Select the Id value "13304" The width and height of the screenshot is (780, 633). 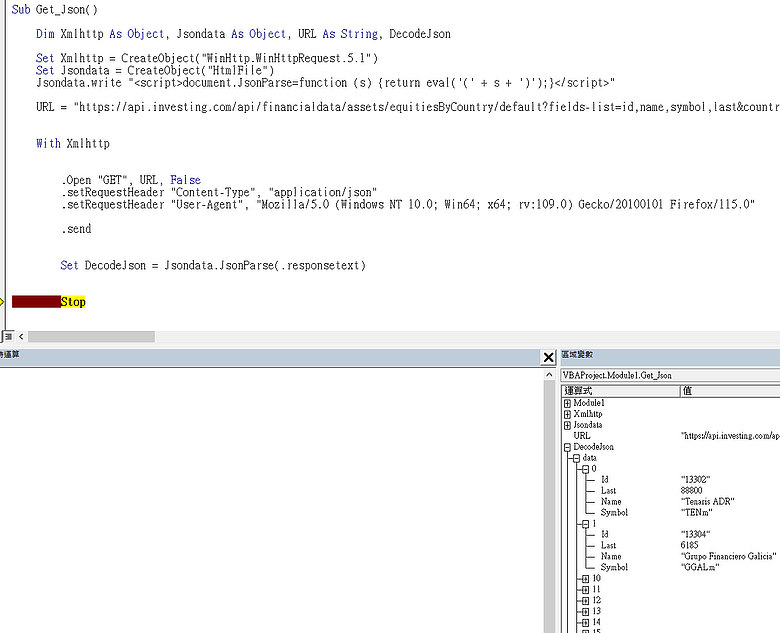(x=695, y=534)
